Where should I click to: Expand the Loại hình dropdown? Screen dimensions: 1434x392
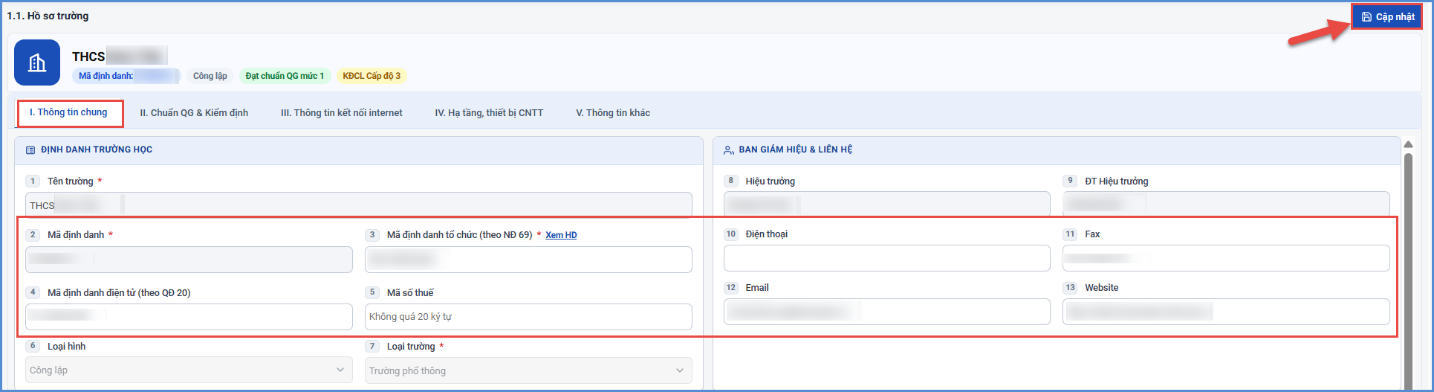189,370
